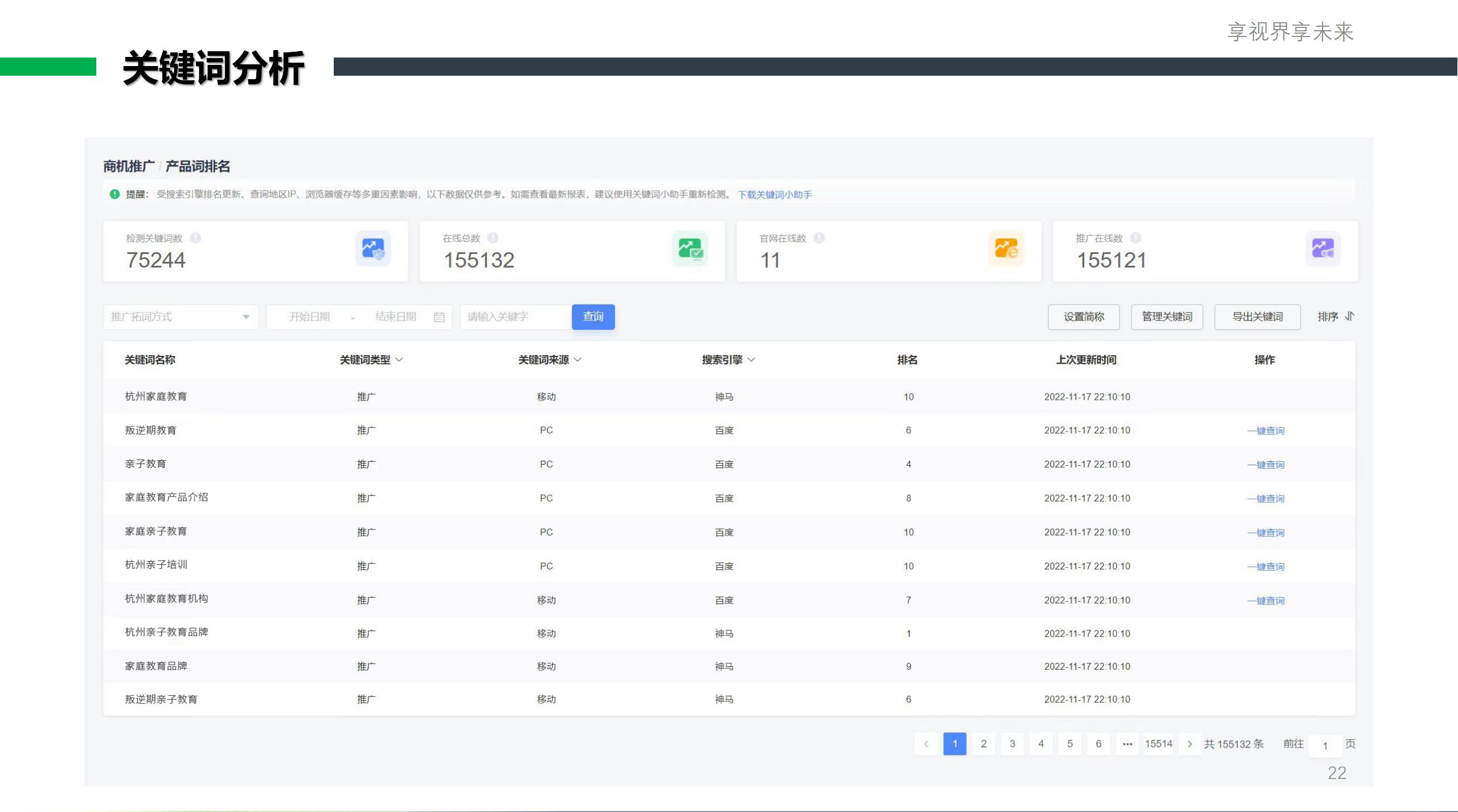Select page 6 in pagination
Screen dimensions: 1458x812
1099,744
